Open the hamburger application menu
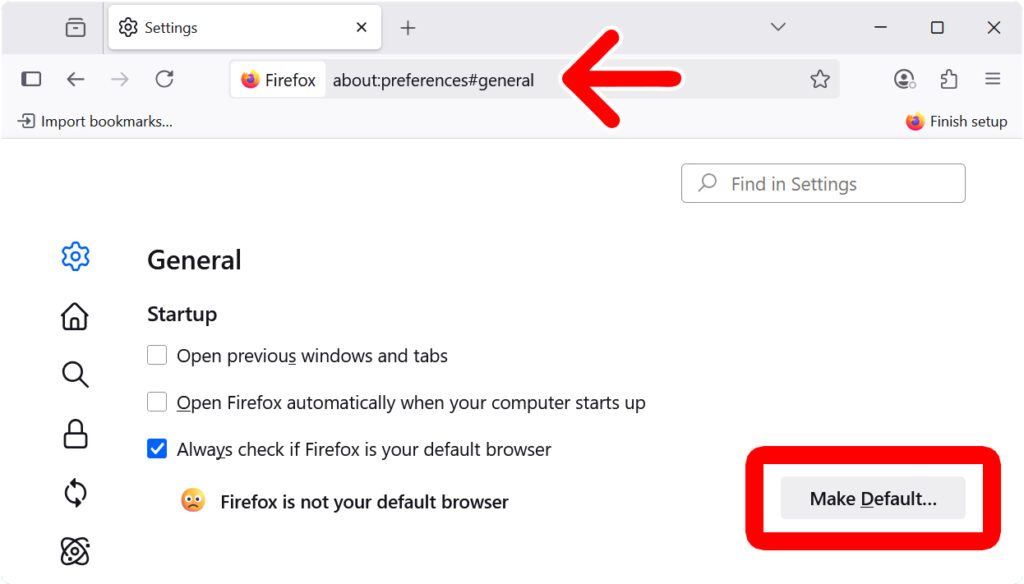 tap(992, 79)
